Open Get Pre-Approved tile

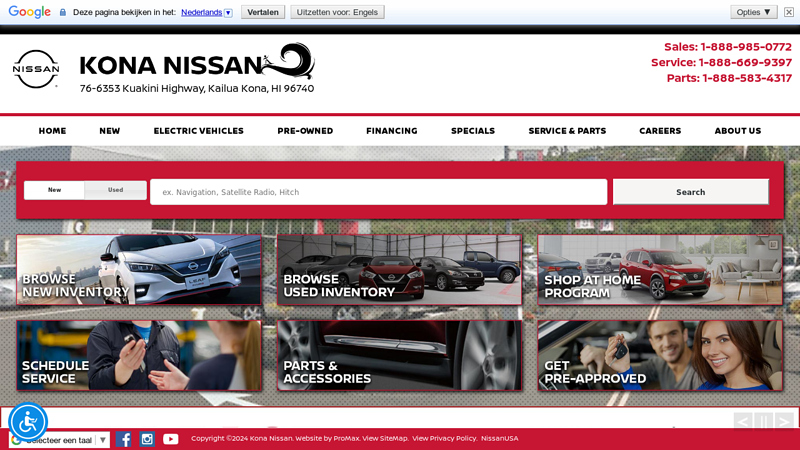[x=660, y=356]
